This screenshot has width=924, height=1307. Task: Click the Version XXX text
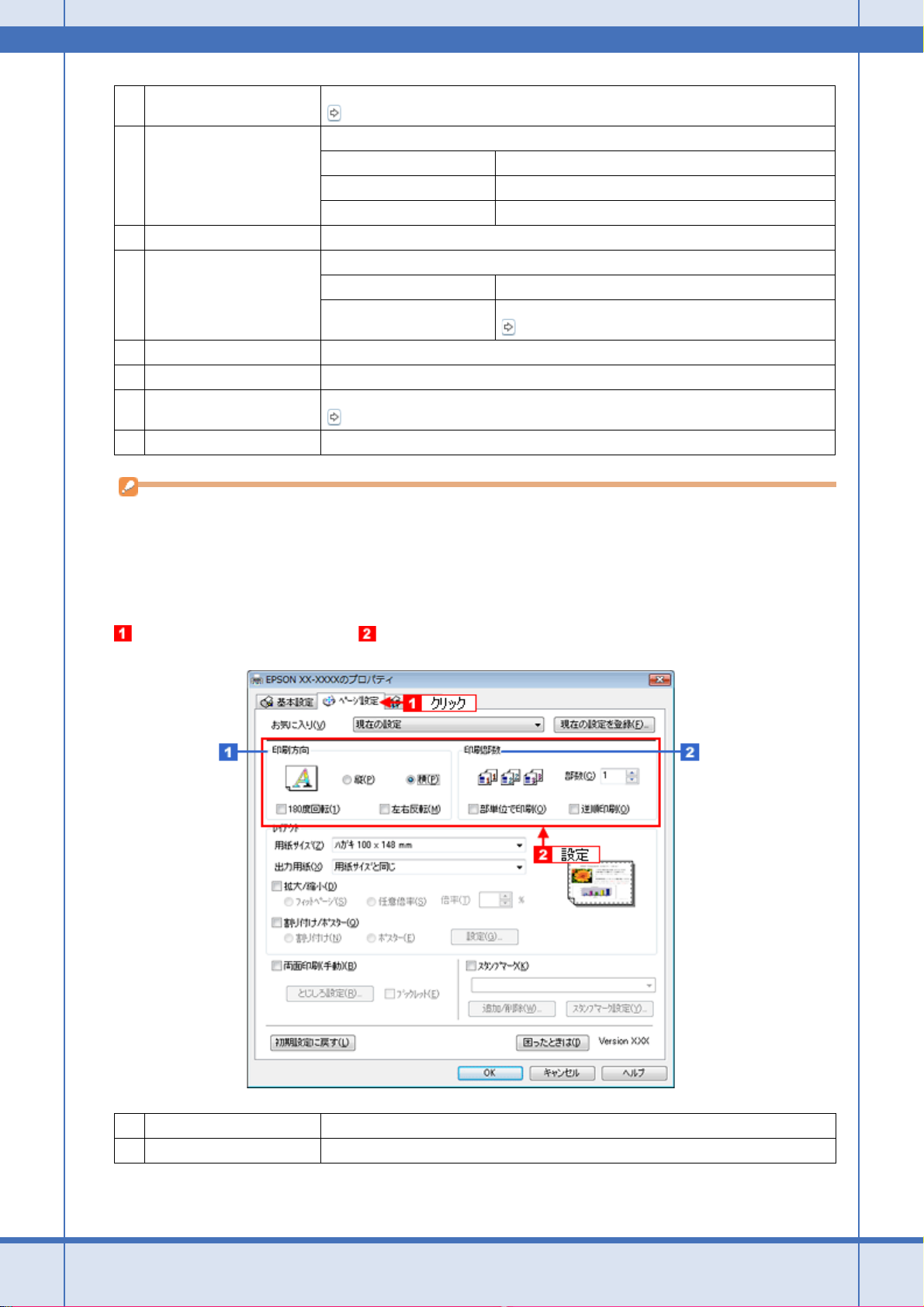click(624, 1041)
